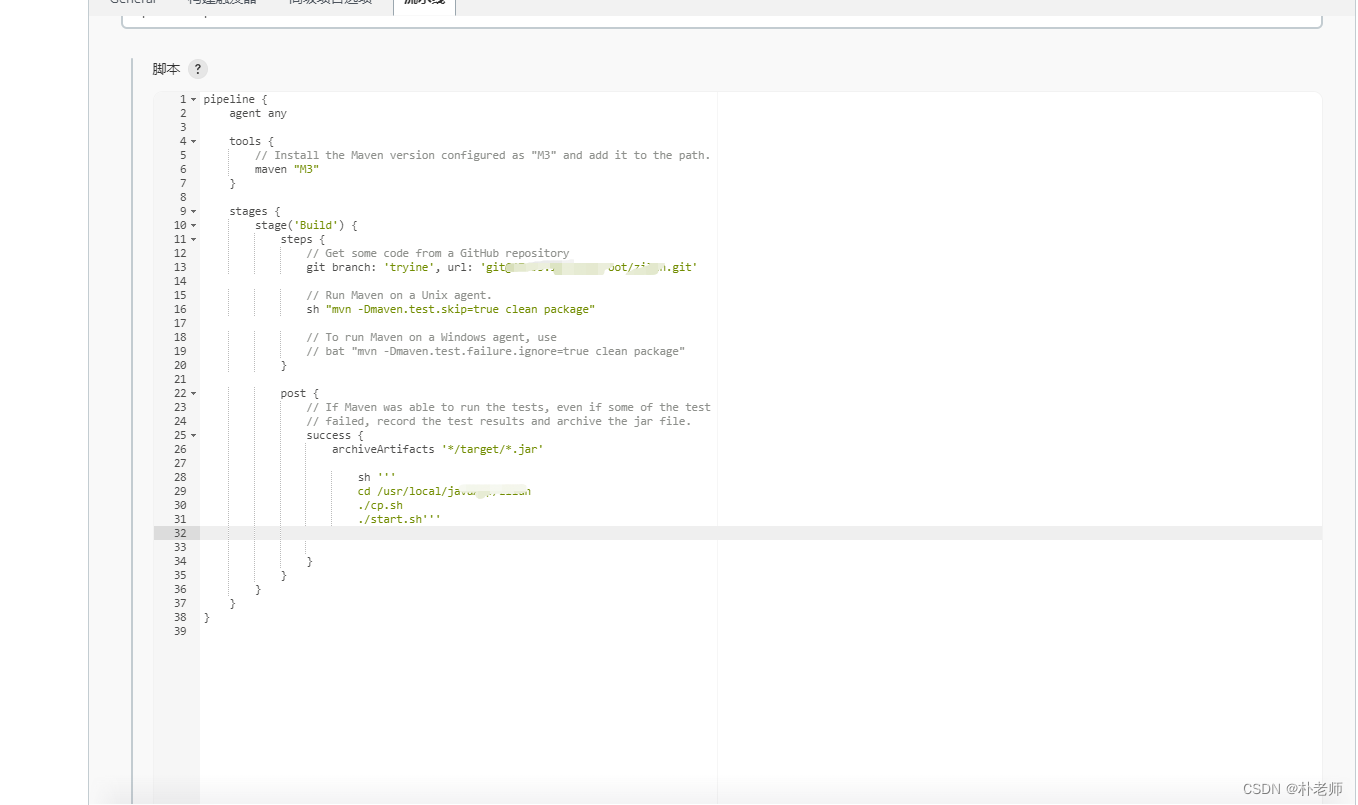Click the ./cp.sh line
1358x805 pixels.
(380, 505)
